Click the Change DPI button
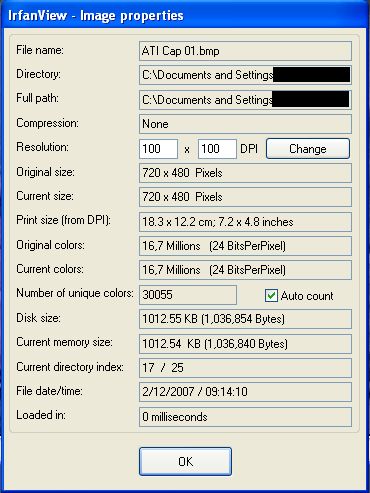370x493 pixels. point(308,149)
